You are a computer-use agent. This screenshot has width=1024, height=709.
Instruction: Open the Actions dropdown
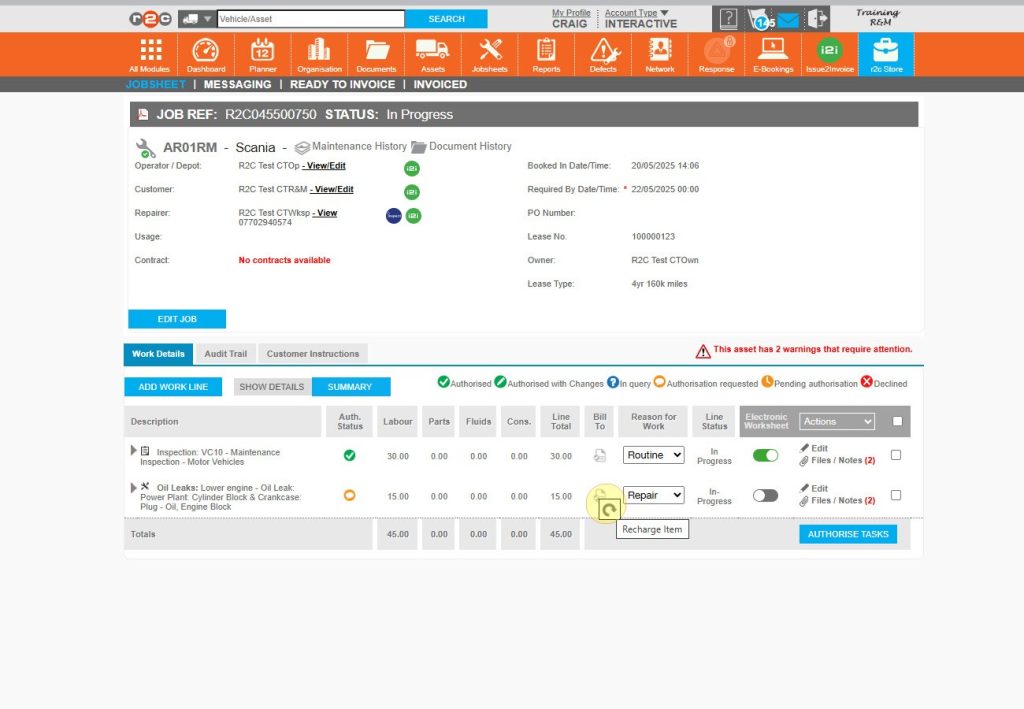pyautogui.click(x=837, y=422)
